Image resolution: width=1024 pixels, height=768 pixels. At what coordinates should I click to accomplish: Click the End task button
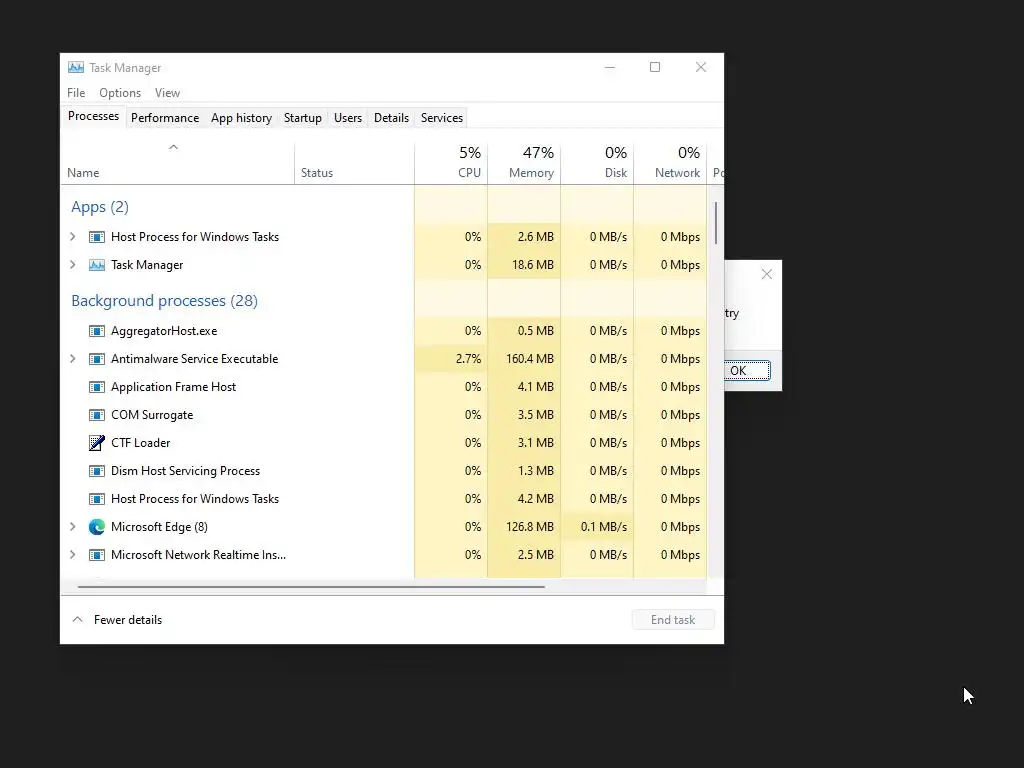pos(673,620)
